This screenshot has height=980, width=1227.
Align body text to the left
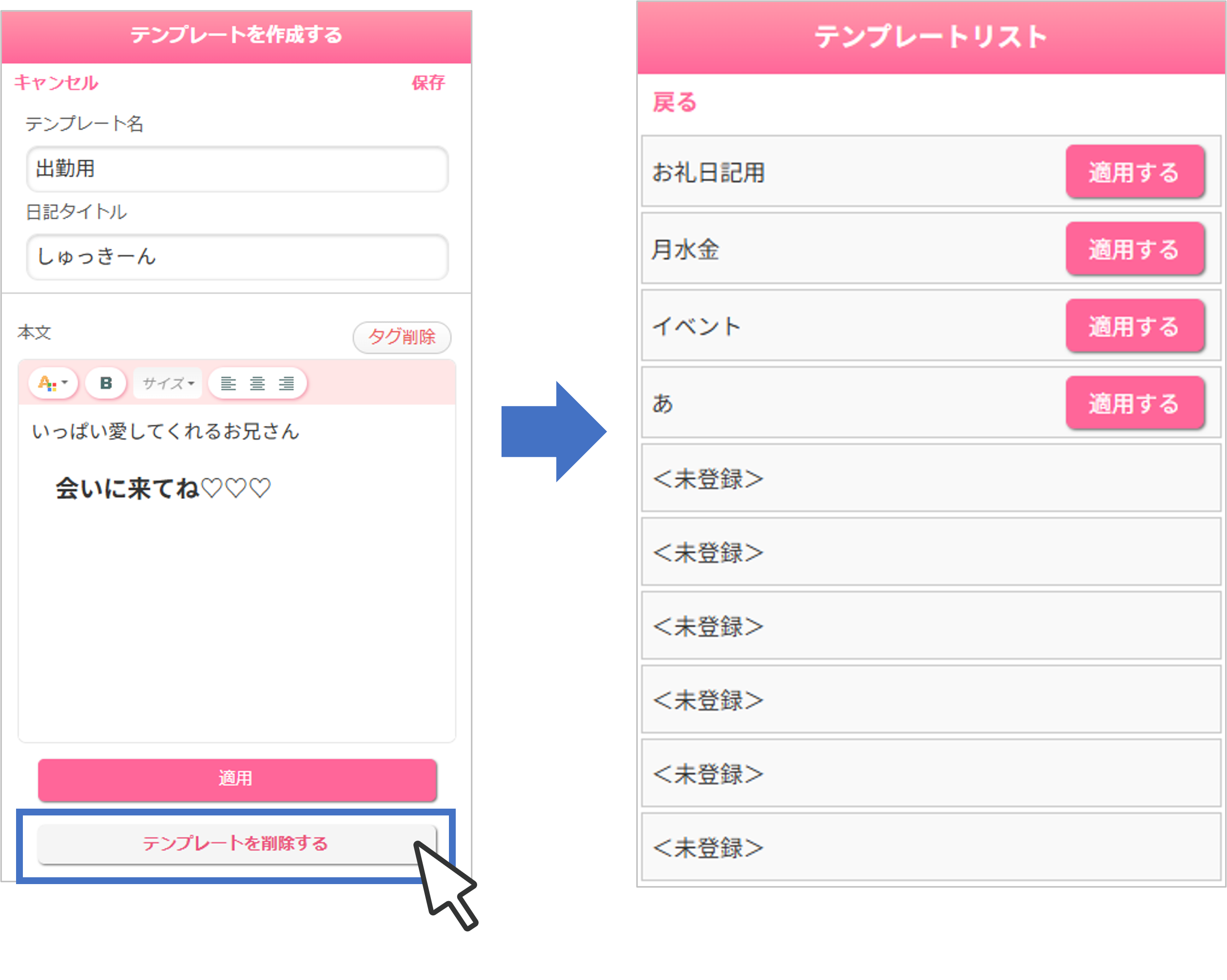[228, 384]
